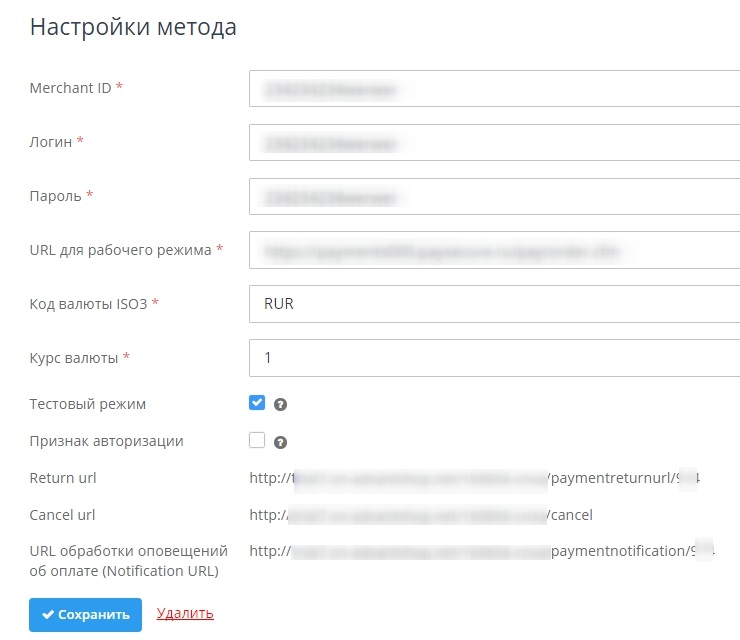This screenshot has height=640, width=740.
Task: Click the Тестовый режим label text
Action: coord(88,404)
